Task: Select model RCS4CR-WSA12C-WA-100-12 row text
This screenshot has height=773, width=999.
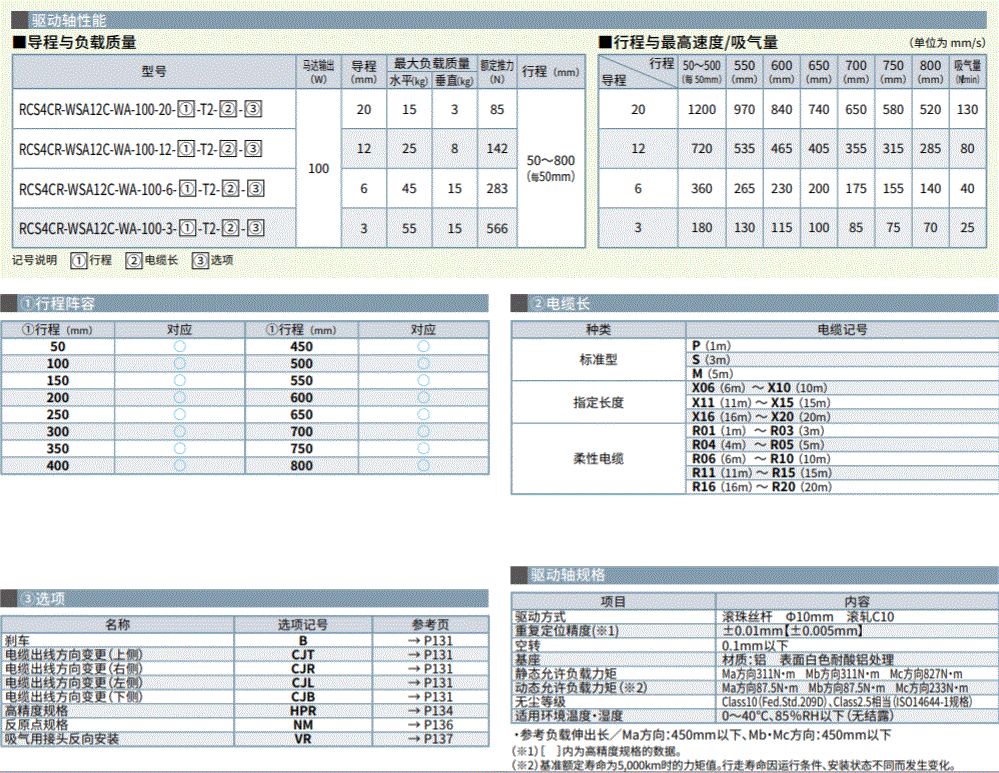Action: (x=140, y=149)
